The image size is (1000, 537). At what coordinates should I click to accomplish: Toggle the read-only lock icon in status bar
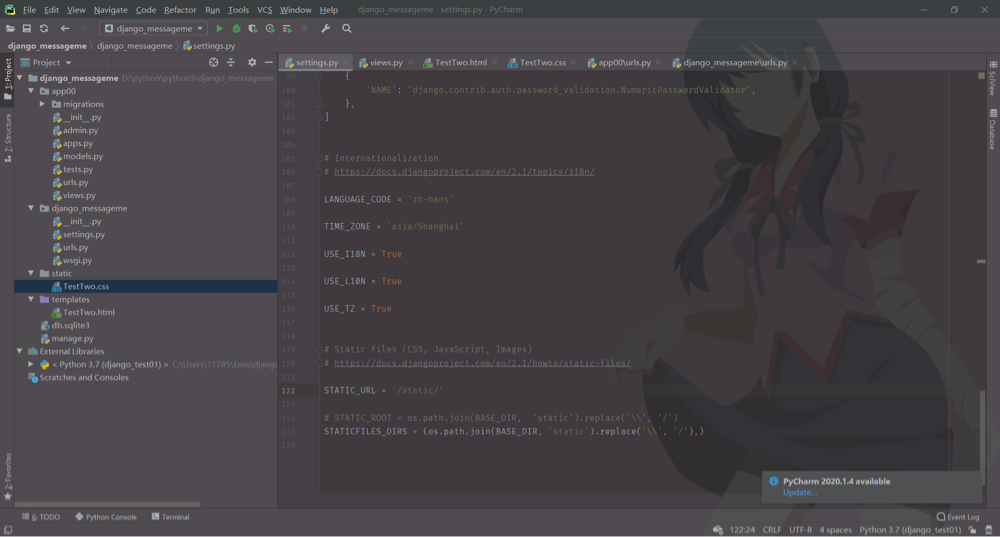pos(973,530)
